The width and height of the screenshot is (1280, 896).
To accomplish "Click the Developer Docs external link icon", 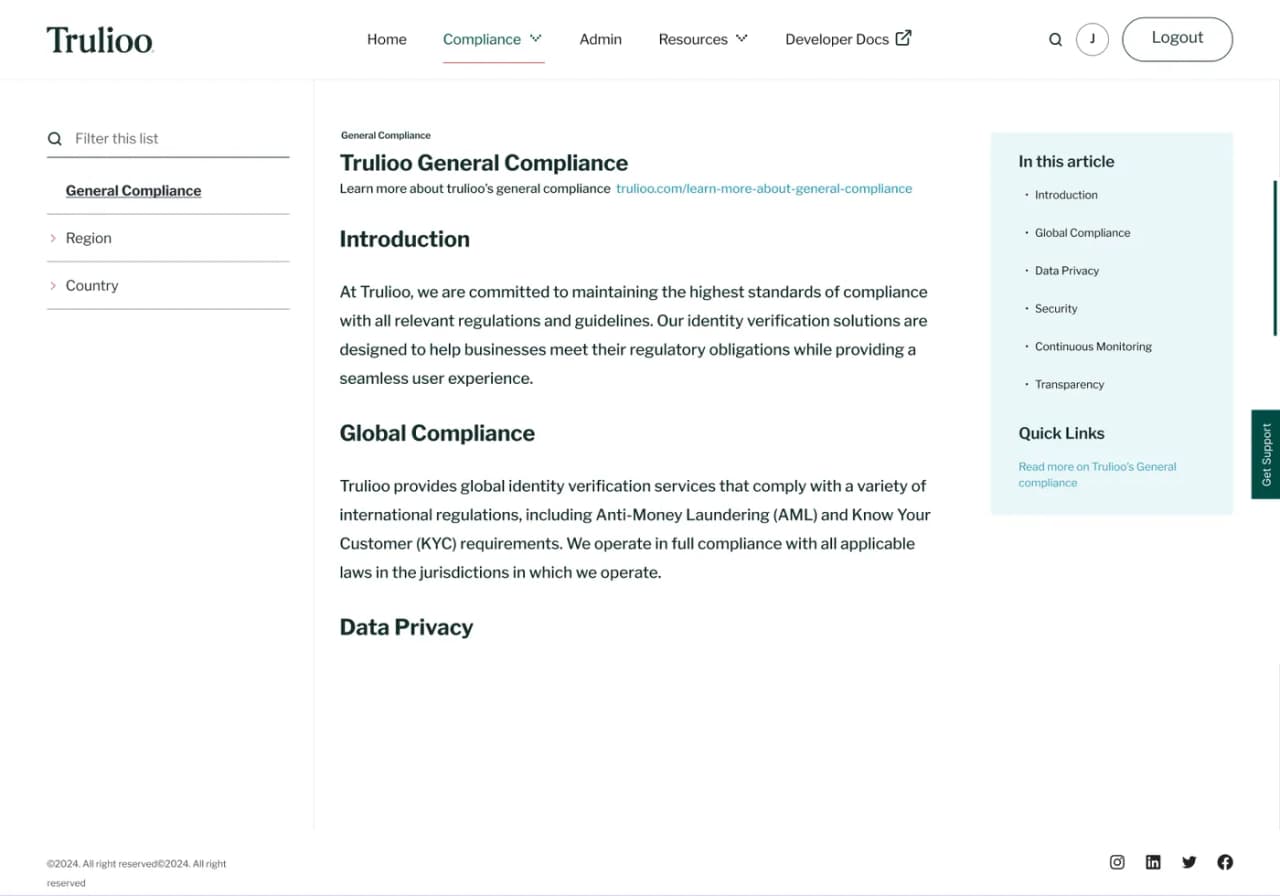I will (903, 38).
